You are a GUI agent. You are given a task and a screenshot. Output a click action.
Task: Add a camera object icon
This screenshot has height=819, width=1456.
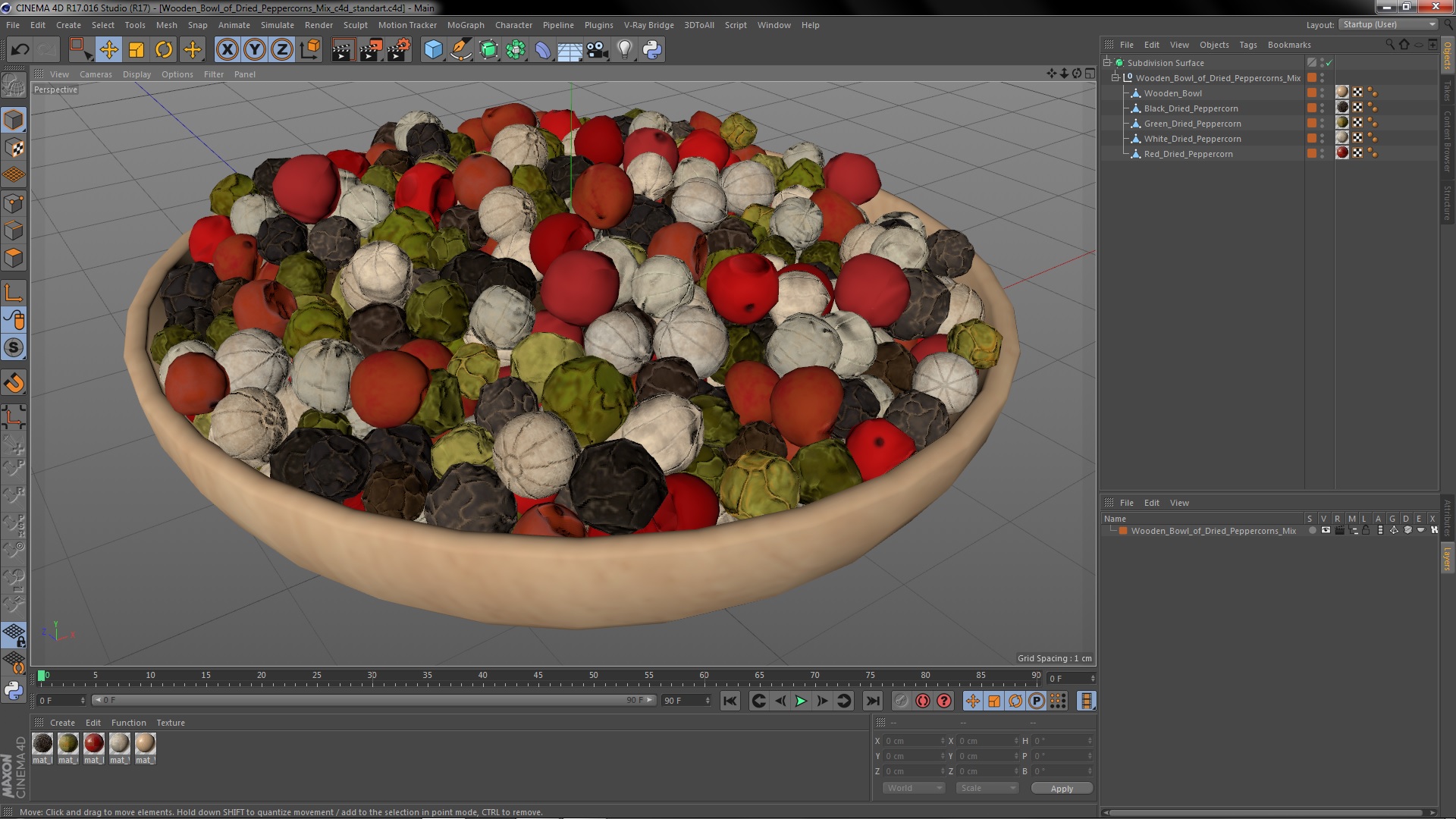click(x=597, y=50)
